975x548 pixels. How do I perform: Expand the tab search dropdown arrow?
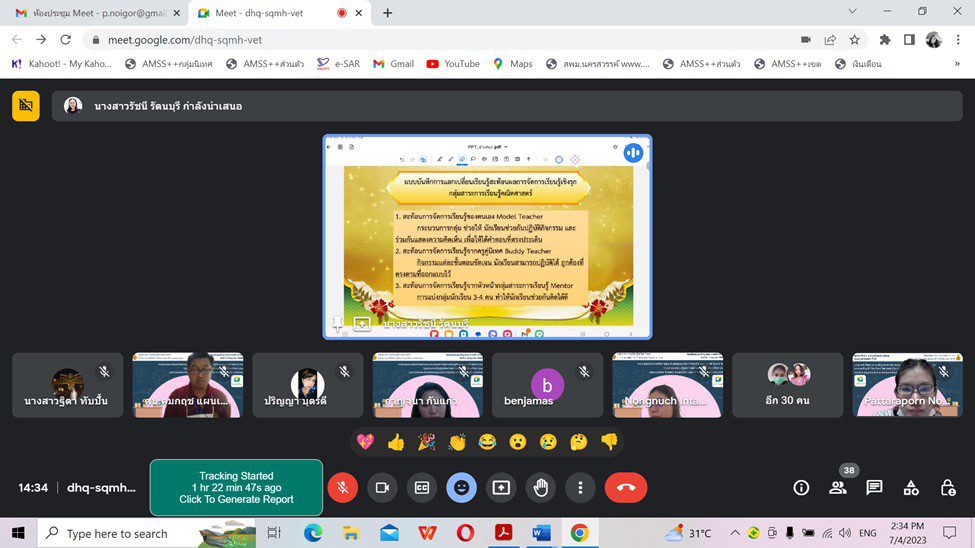pyautogui.click(x=853, y=11)
